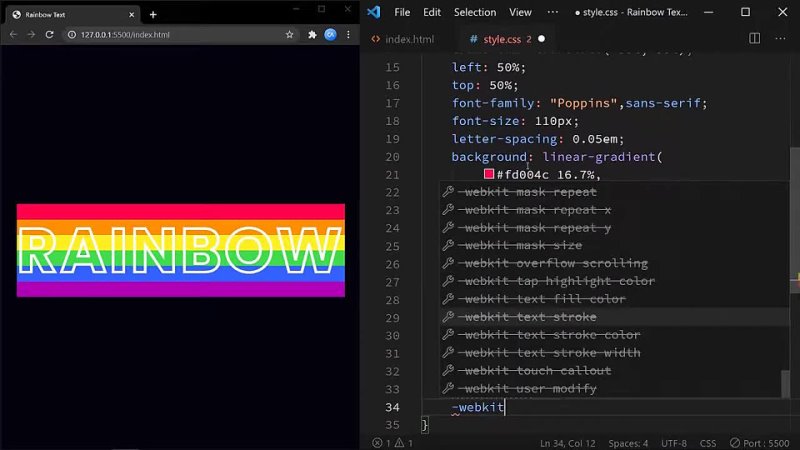
Task: Open the editor More Actions menu
Action: coord(780,39)
